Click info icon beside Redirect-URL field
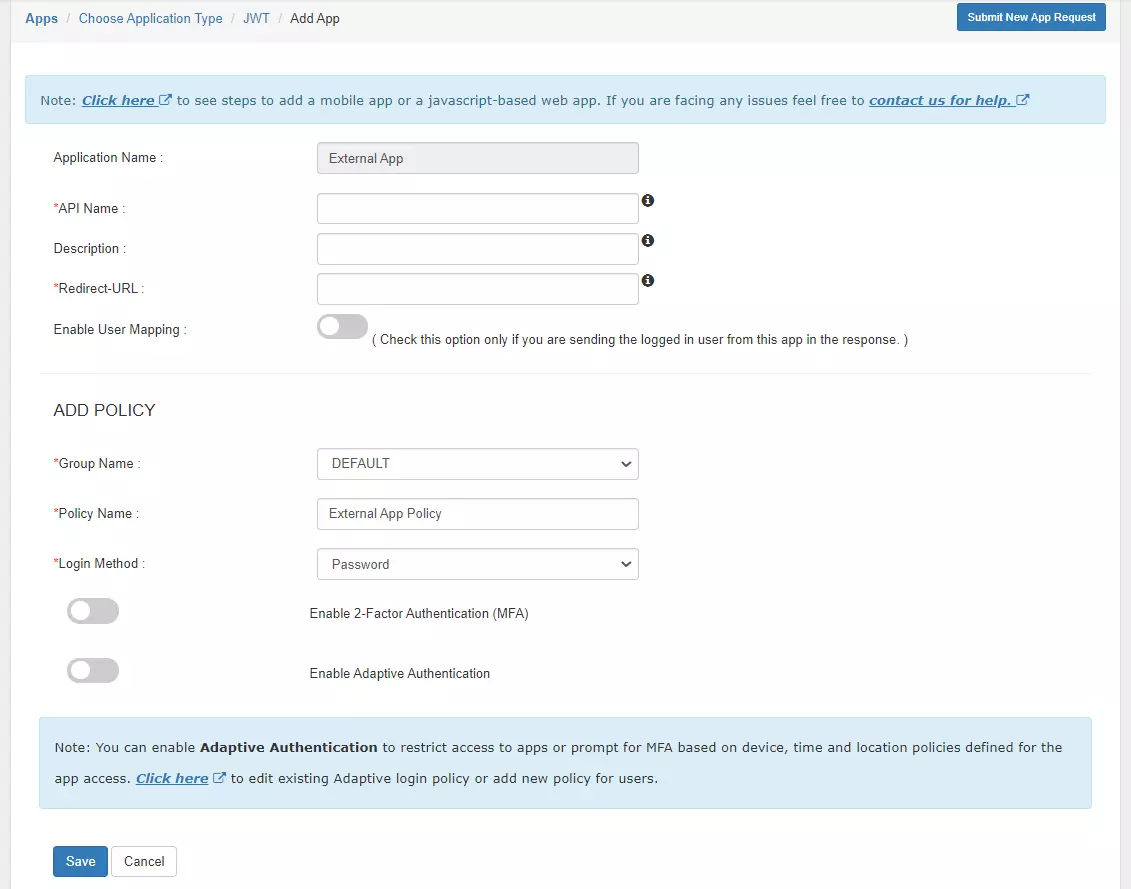1131x889 pixels. 648,280
